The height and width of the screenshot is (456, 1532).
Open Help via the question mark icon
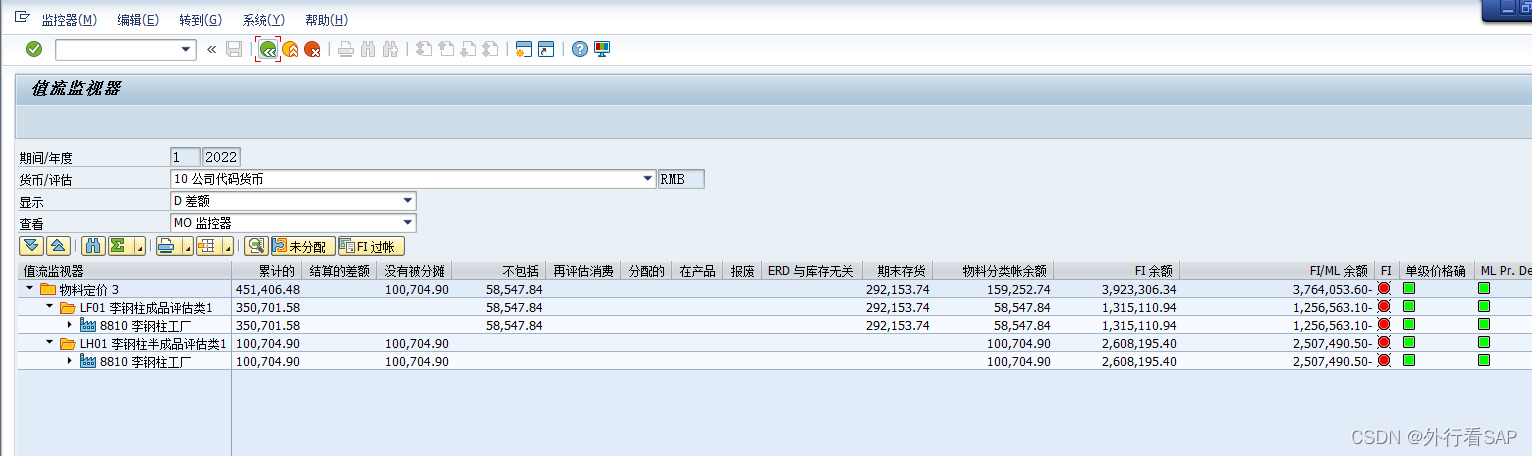point(580,49)
